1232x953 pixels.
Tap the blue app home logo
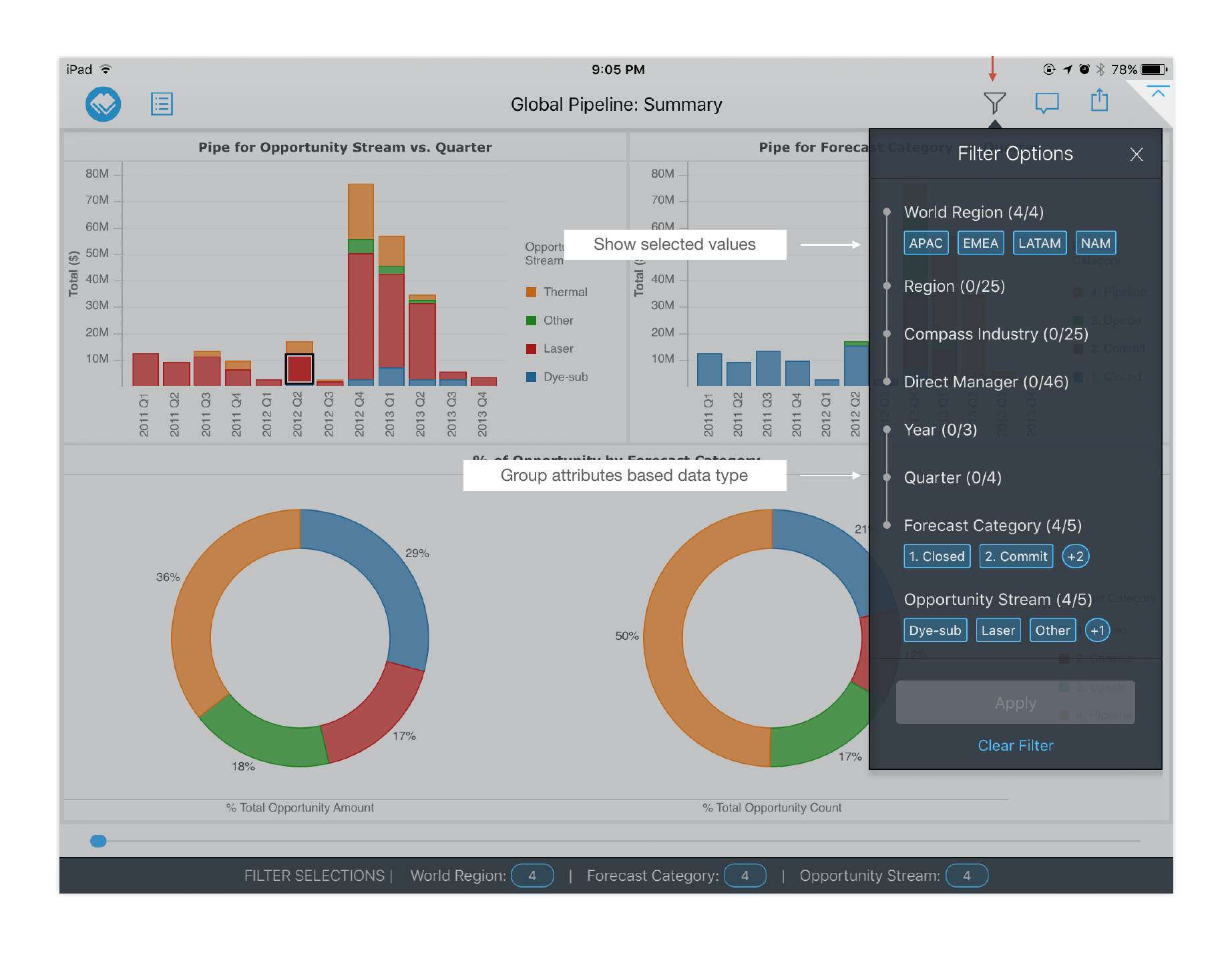(x=104, y=104)
